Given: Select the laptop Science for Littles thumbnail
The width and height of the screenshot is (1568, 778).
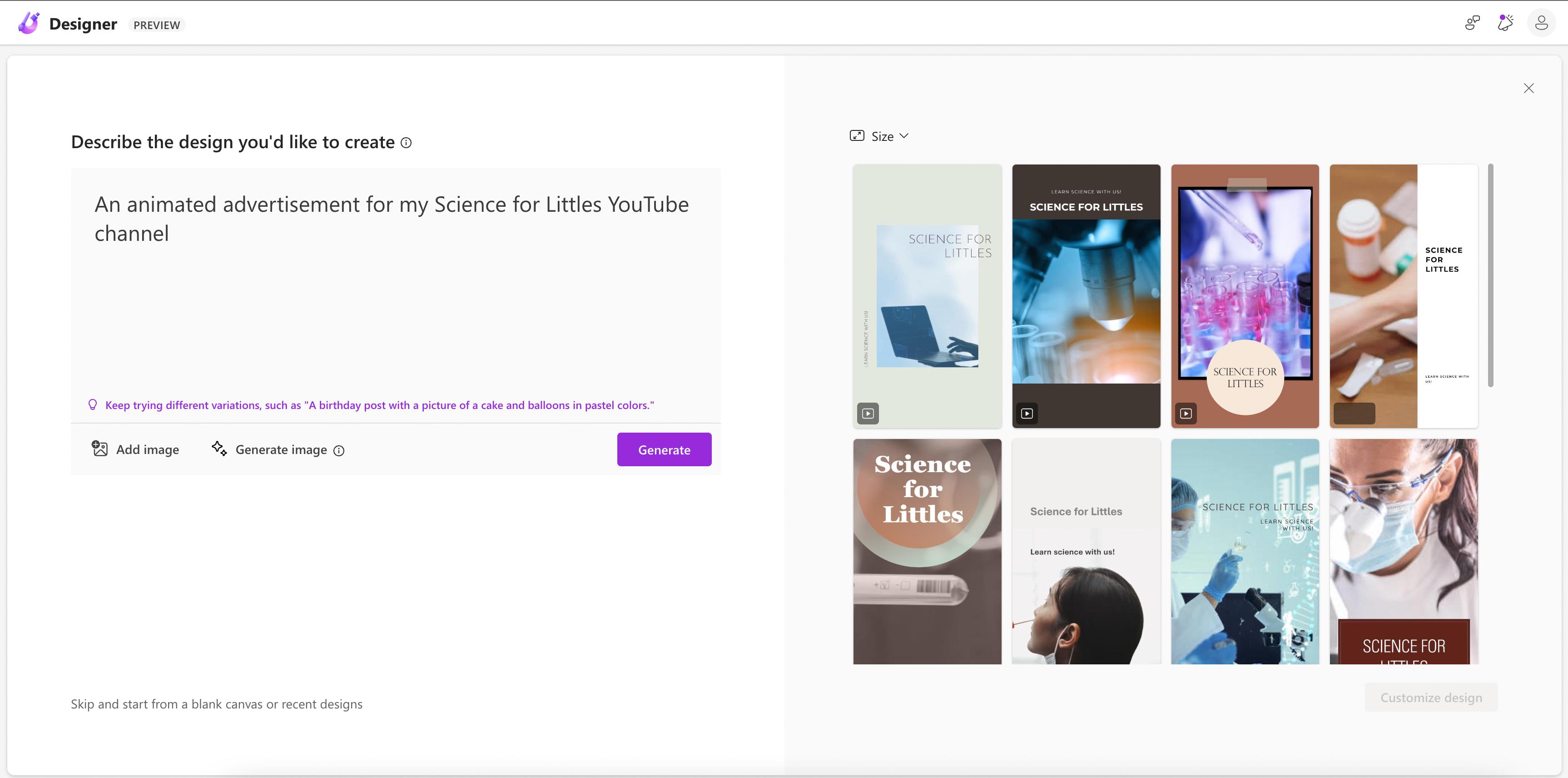Looking at the screenshot, I should (927, 296).
